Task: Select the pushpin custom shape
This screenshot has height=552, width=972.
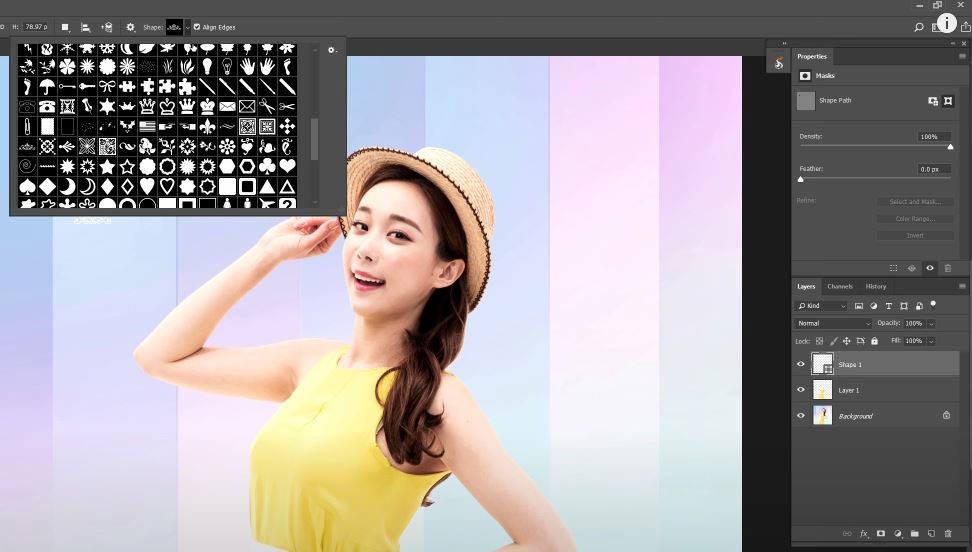Action: (x=87, y=107)
